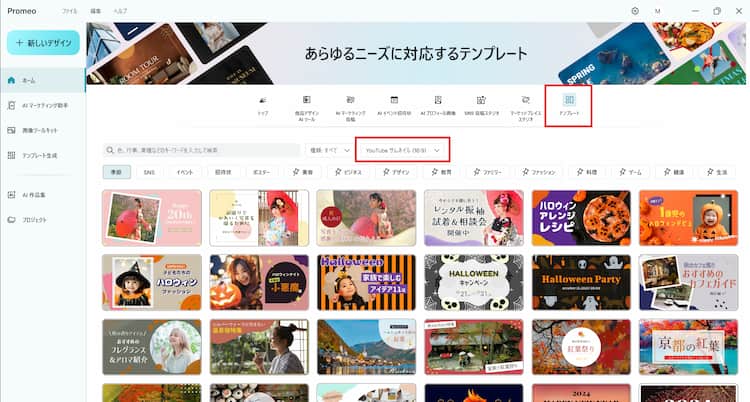Select the ポスター category tab
The width and height of the screenshot is (750, 402).
262,172
